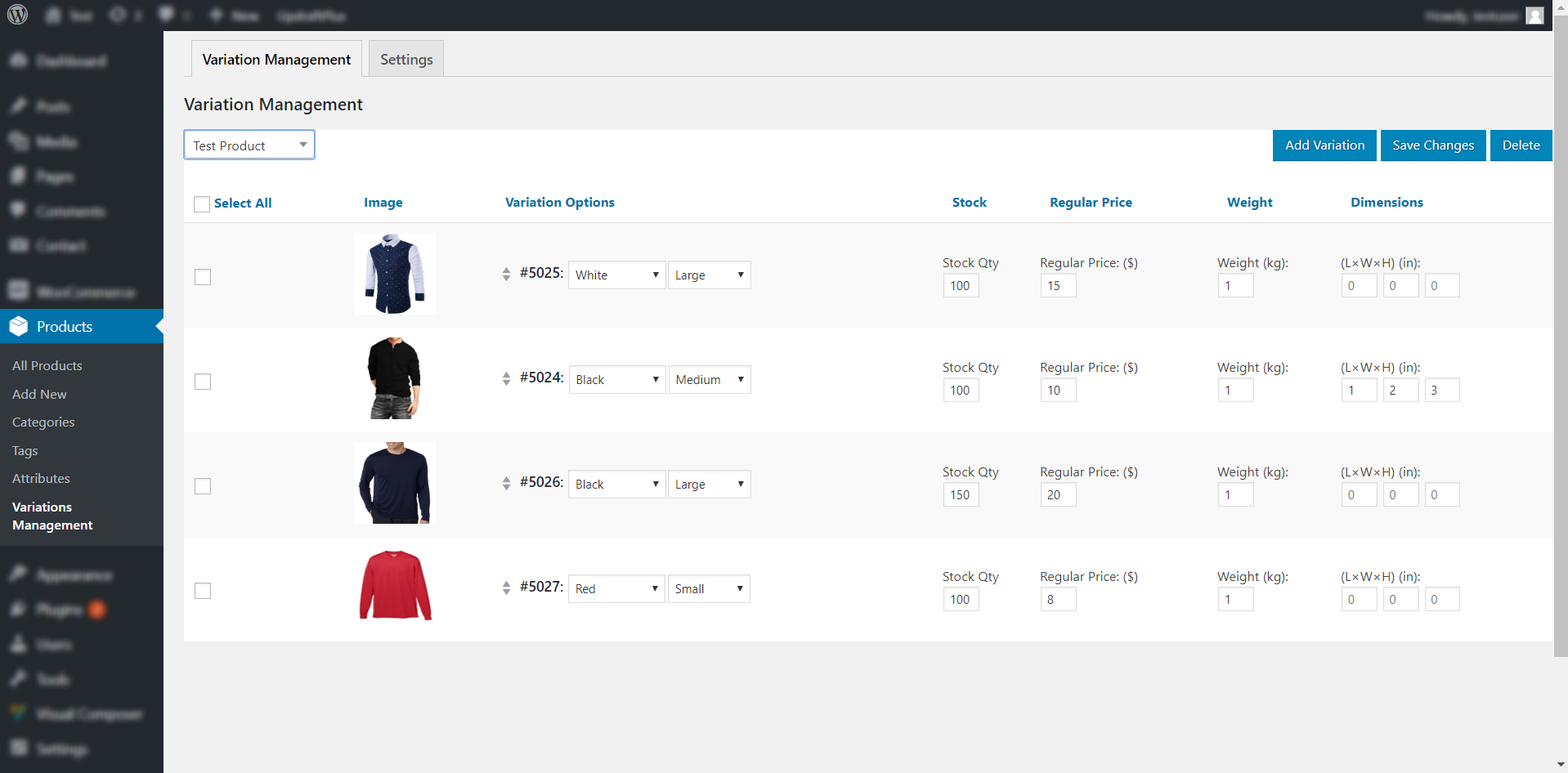
Task: Expand the White color dropdown for #5025
Action: 616,275
